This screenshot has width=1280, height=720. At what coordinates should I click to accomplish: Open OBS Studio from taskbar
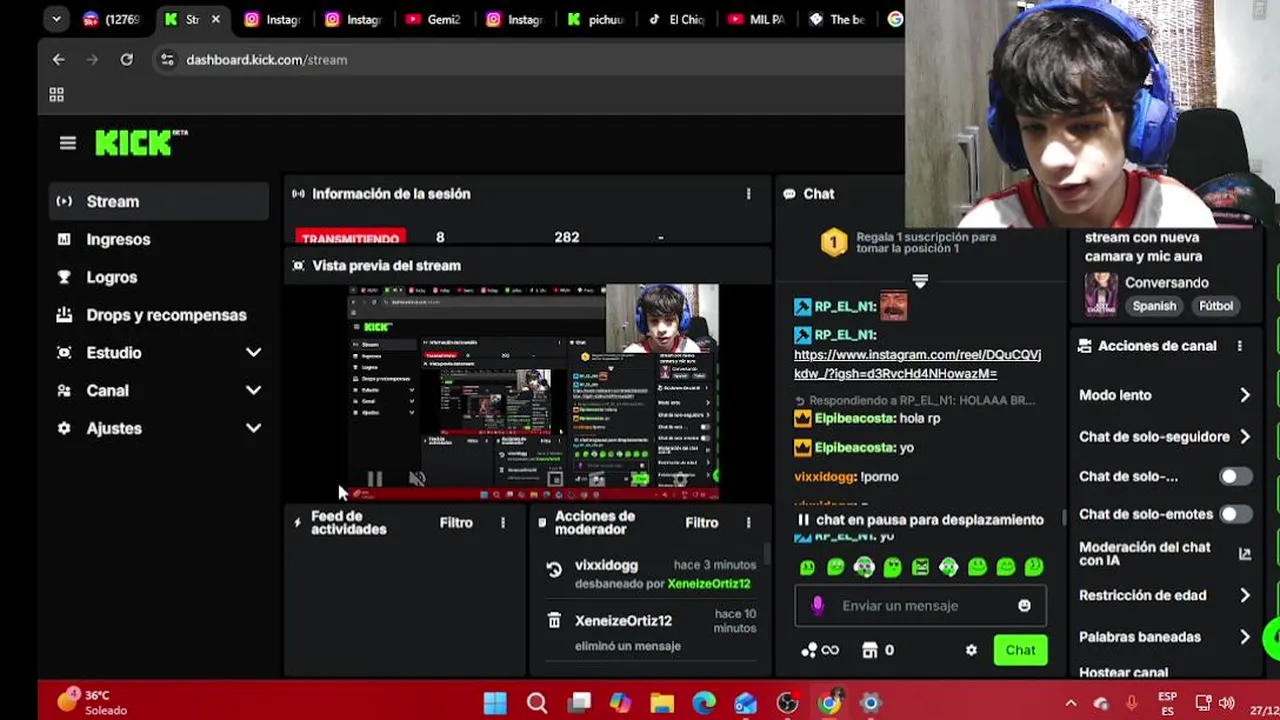coord(787,703)
